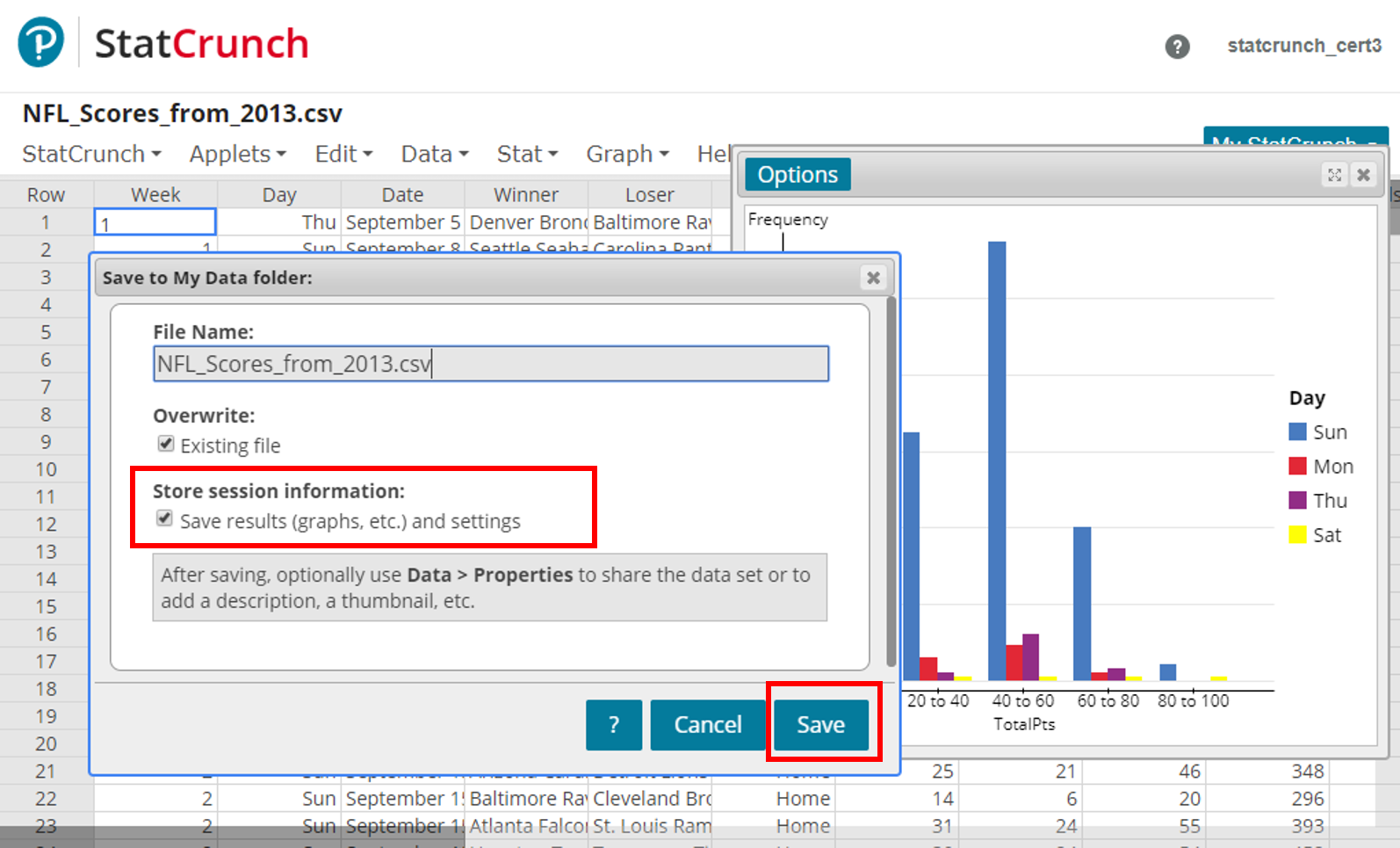This screenshot has height=848, width=1400.
Task: Open the Data menu
Action: 435,154
